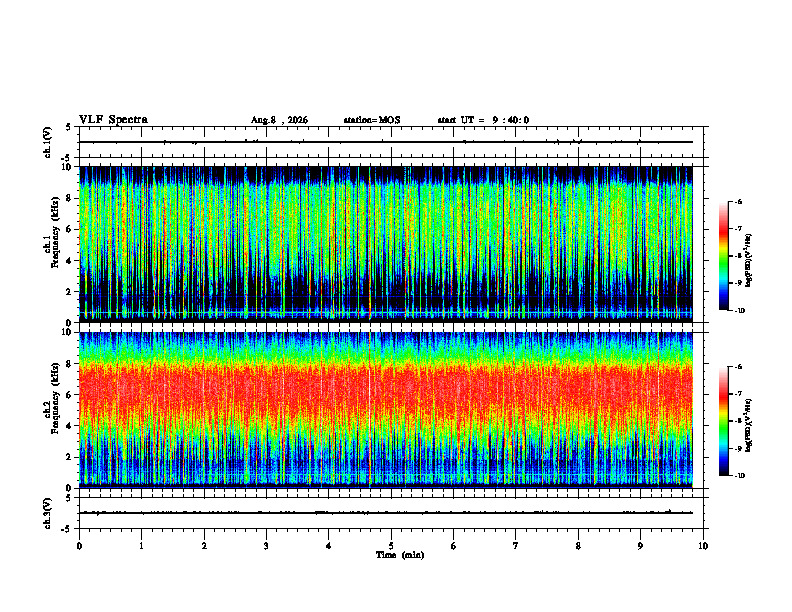Click time axis tick label "7"
This screenshot has width=792, height=612.
[x=516, y=546]
